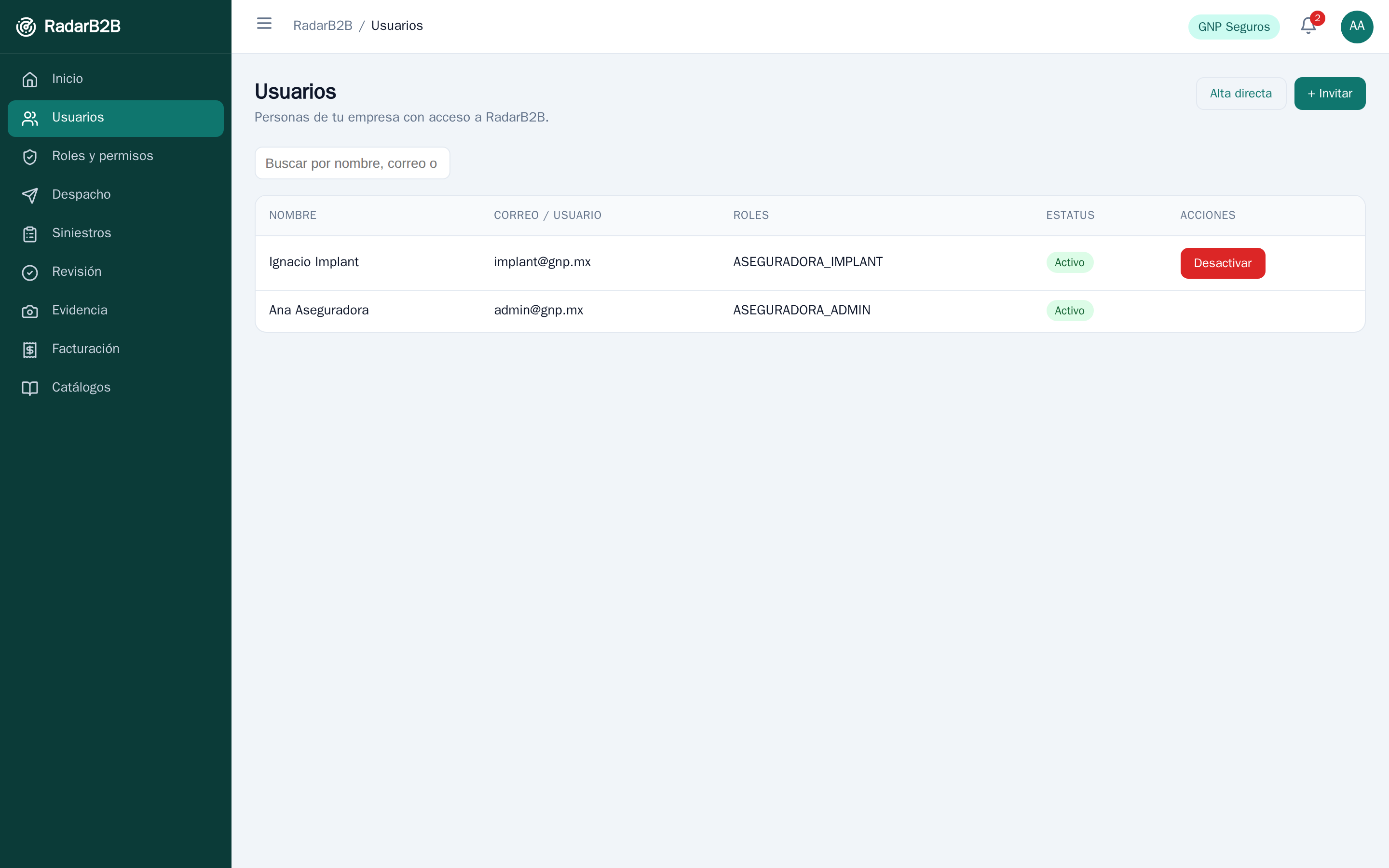This screenshot has height=868, width=1389.
Task: Click the Alta directa button
Action: coord(1241,94)
